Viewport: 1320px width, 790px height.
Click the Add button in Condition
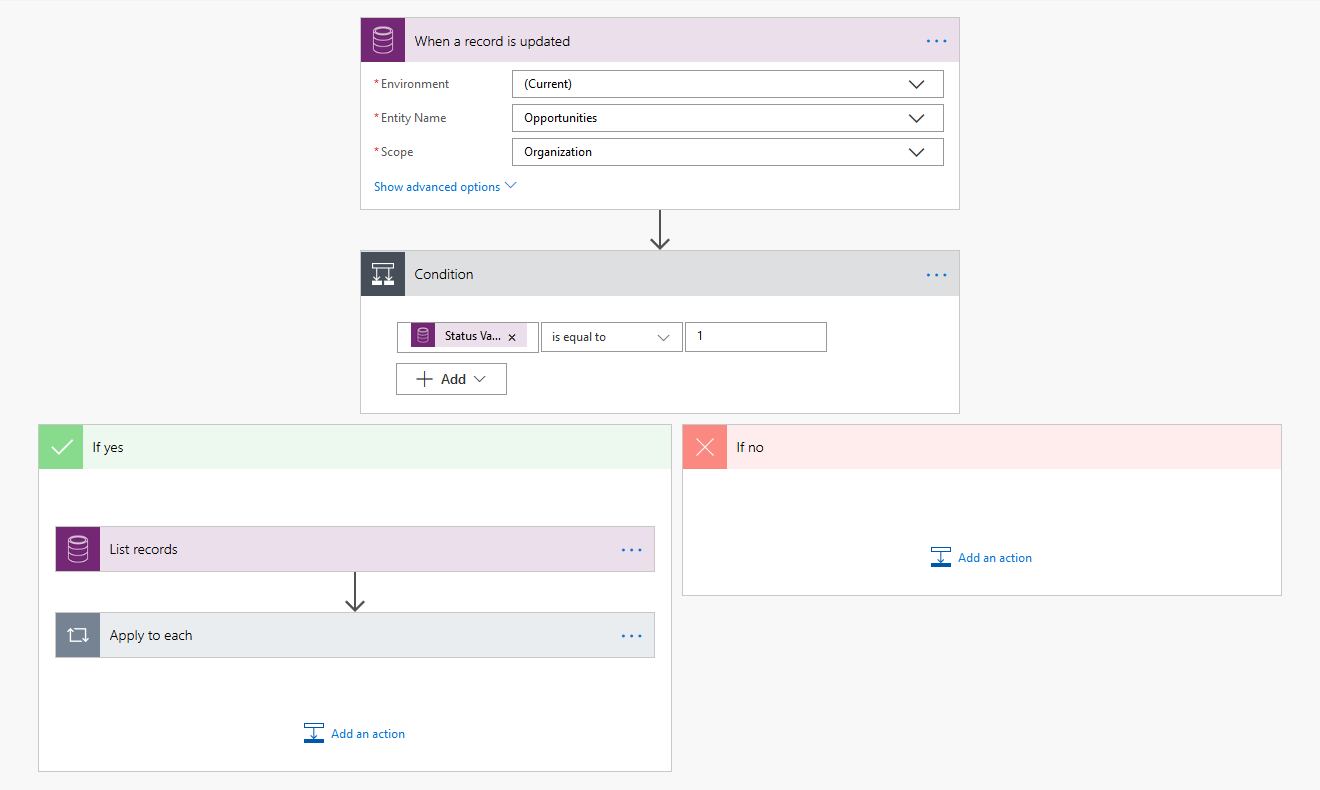pos(451,379)
